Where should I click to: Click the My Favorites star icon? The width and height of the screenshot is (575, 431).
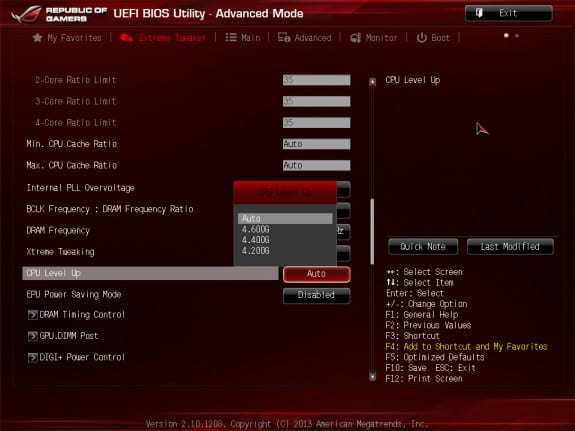pos(37,38)
